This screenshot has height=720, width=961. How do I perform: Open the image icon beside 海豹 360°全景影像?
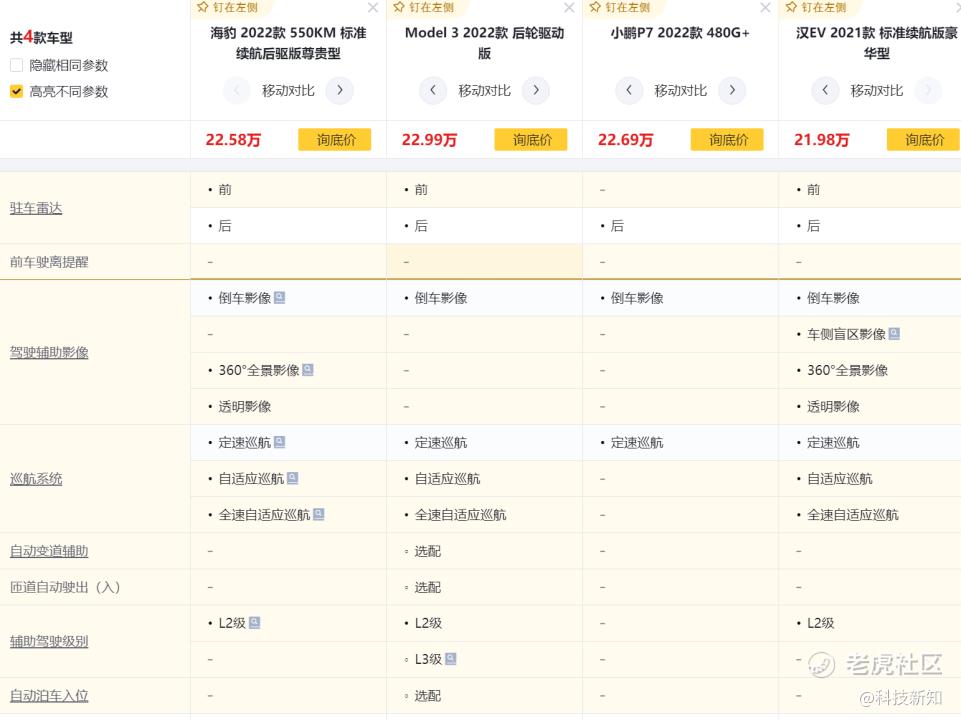[x=308, y=370]
